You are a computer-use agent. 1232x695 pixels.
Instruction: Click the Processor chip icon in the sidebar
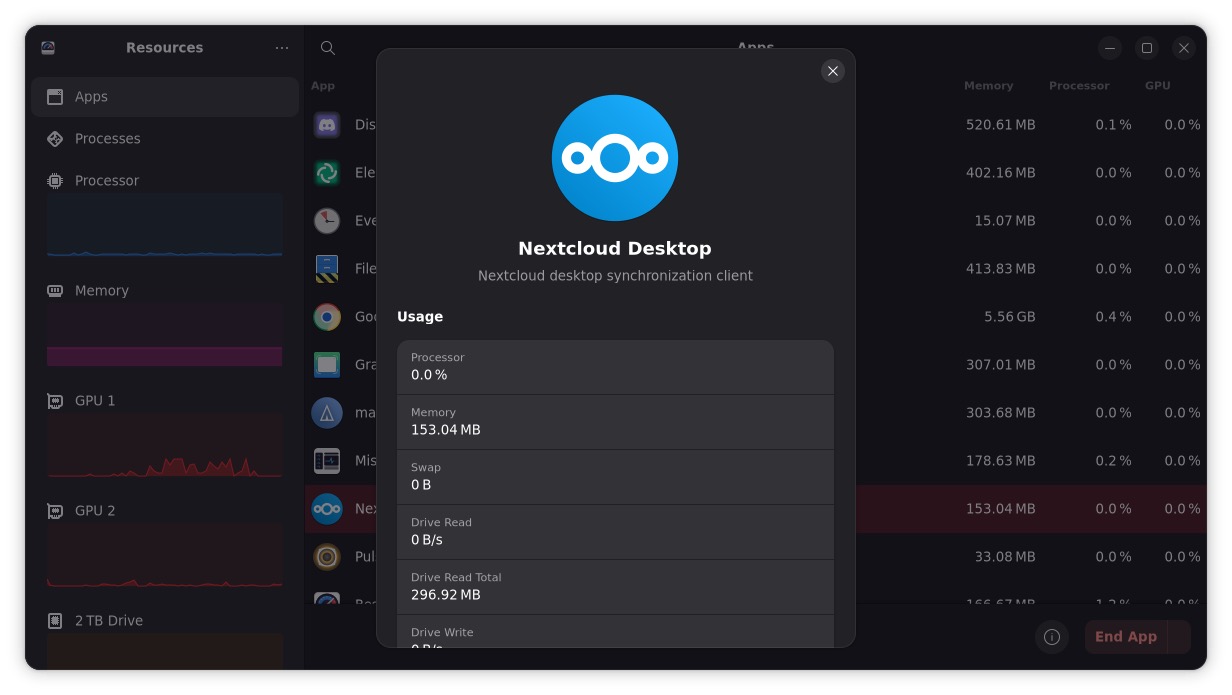click(54, 180)
